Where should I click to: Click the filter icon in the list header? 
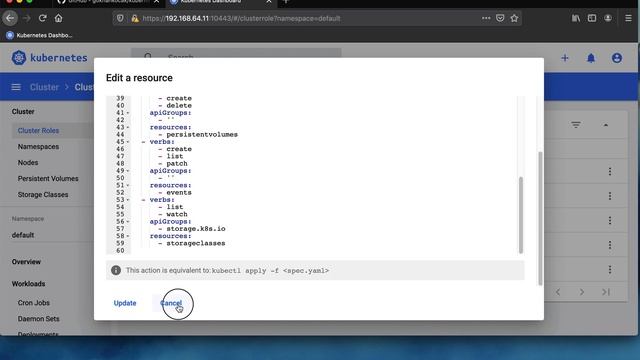(x=576, y=125)
